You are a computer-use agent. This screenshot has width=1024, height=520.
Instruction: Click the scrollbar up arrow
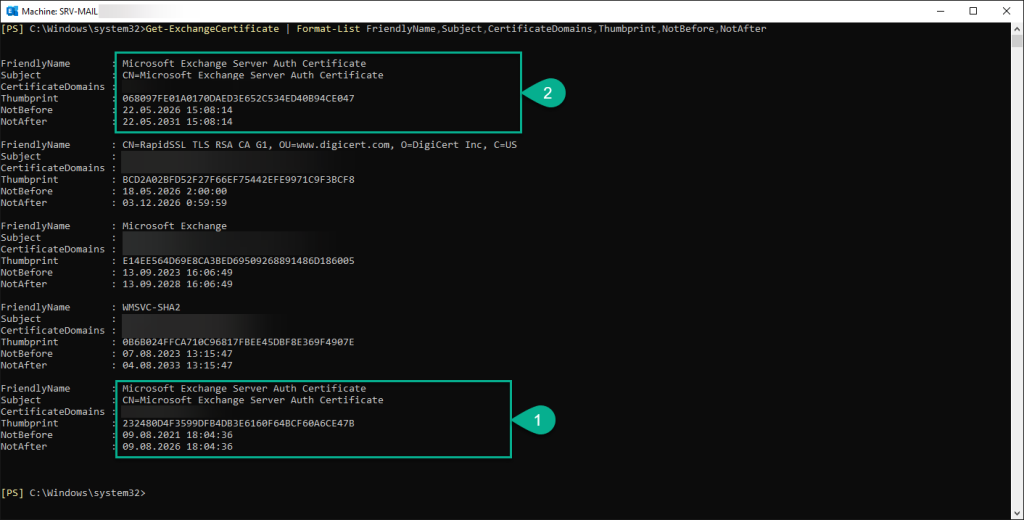click(x=1017, y=29)
